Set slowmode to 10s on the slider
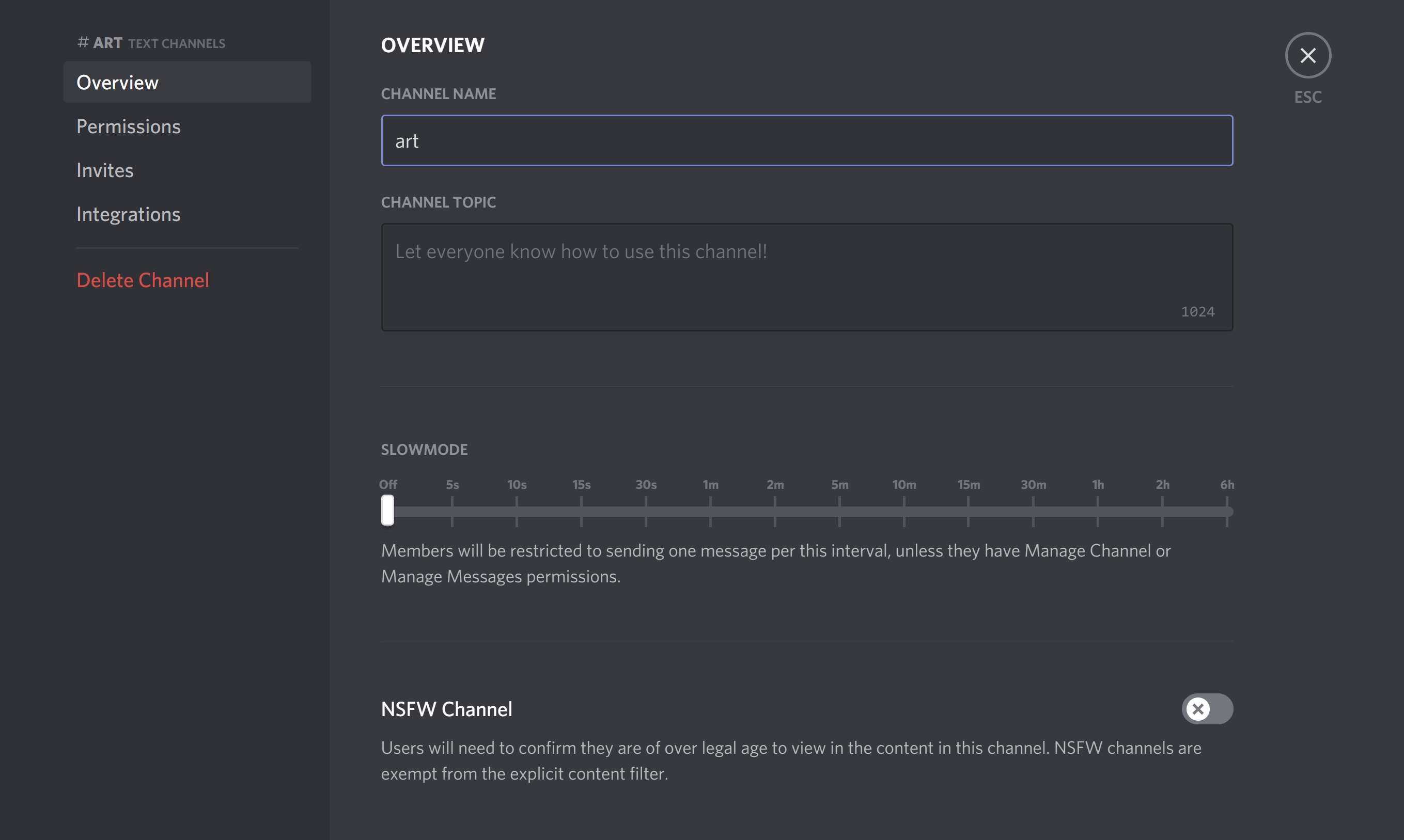The width and height of the screenshot is (1404, 840). tap(517, 512)
